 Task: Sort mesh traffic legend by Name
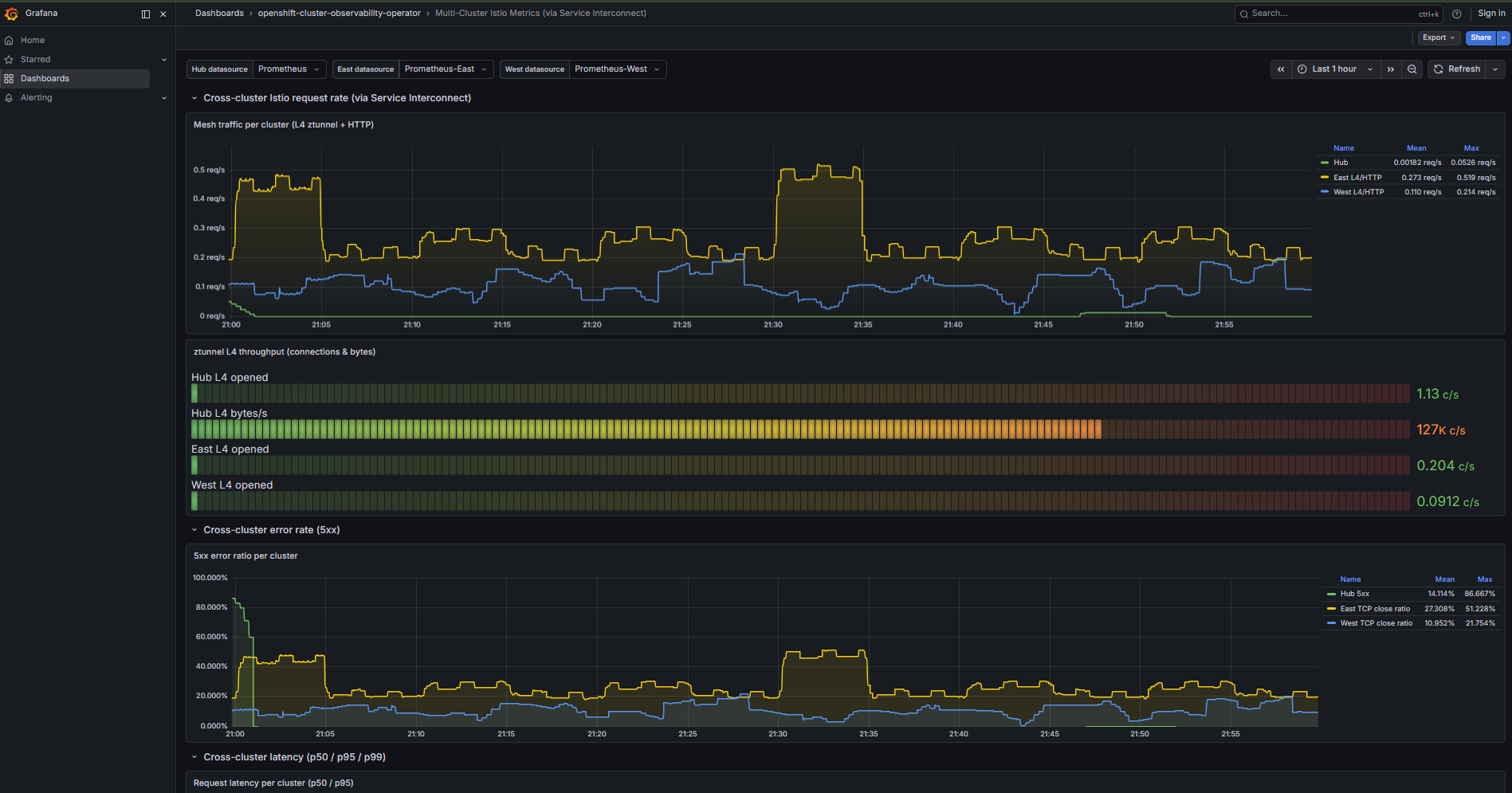(x=1344, y=148)
